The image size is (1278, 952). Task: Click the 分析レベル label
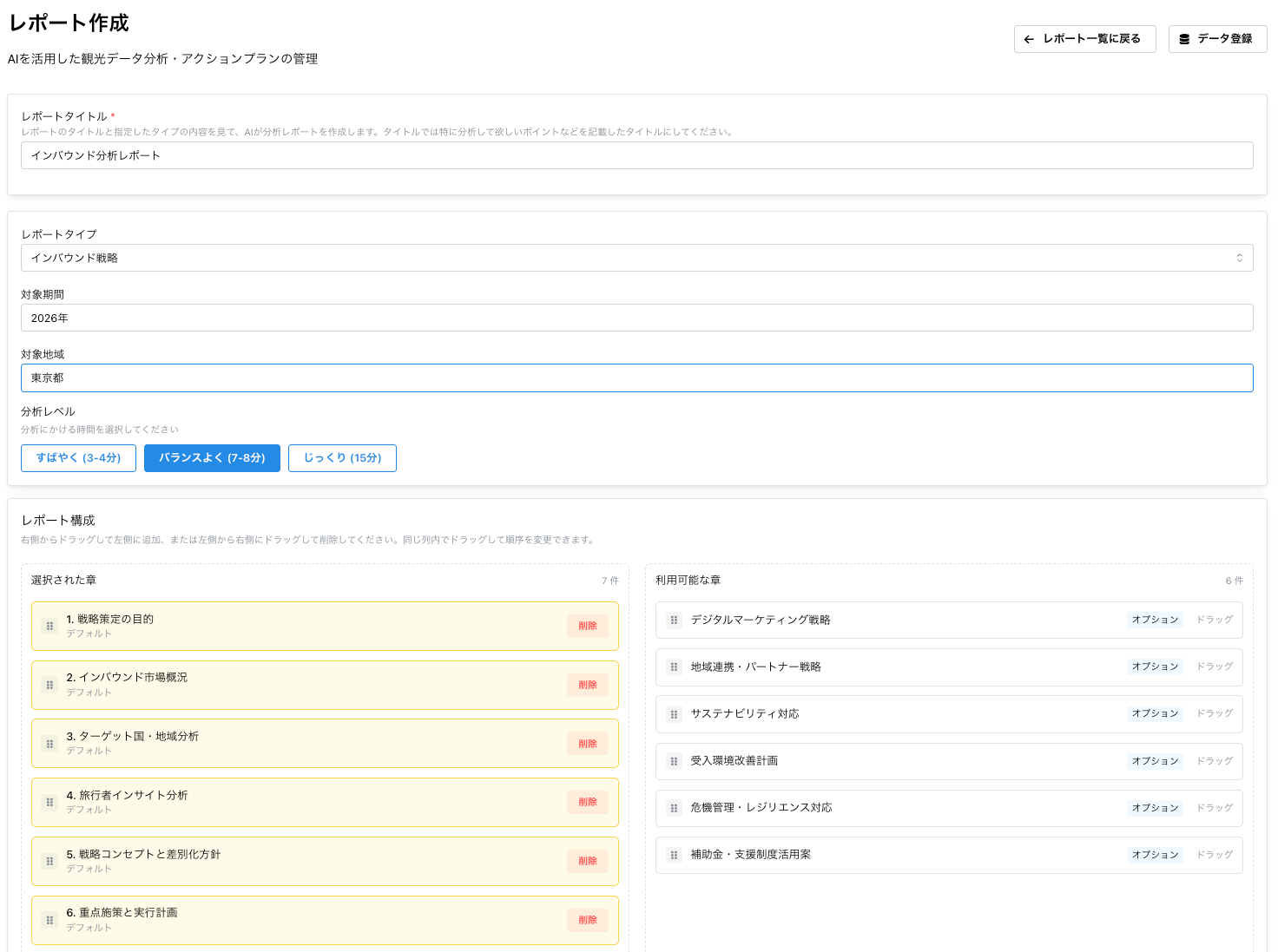(48, 411)
